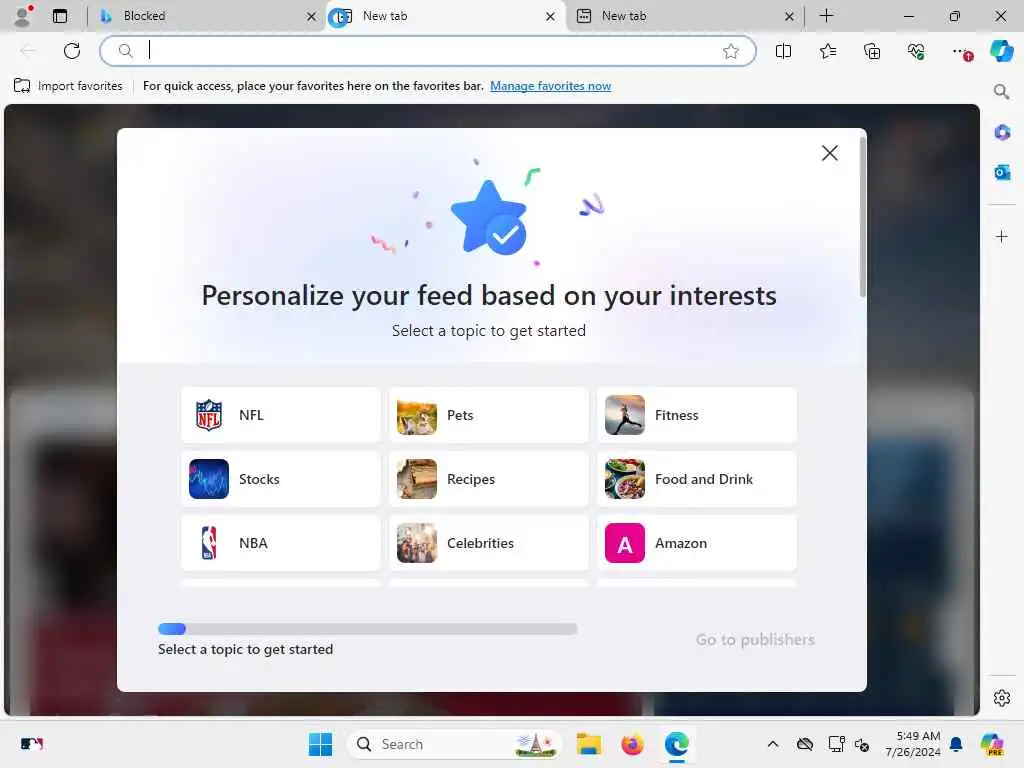The height and width of the screenshot is (768, 1024).
Task: Select the Pets topic
Action: [488, 415]
